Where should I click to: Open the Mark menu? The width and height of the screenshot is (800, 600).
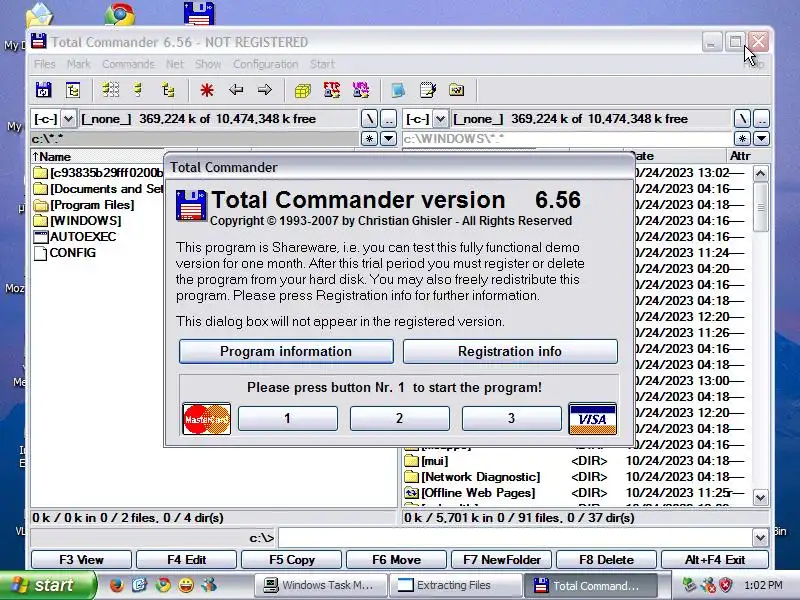(x=79, y=64)
